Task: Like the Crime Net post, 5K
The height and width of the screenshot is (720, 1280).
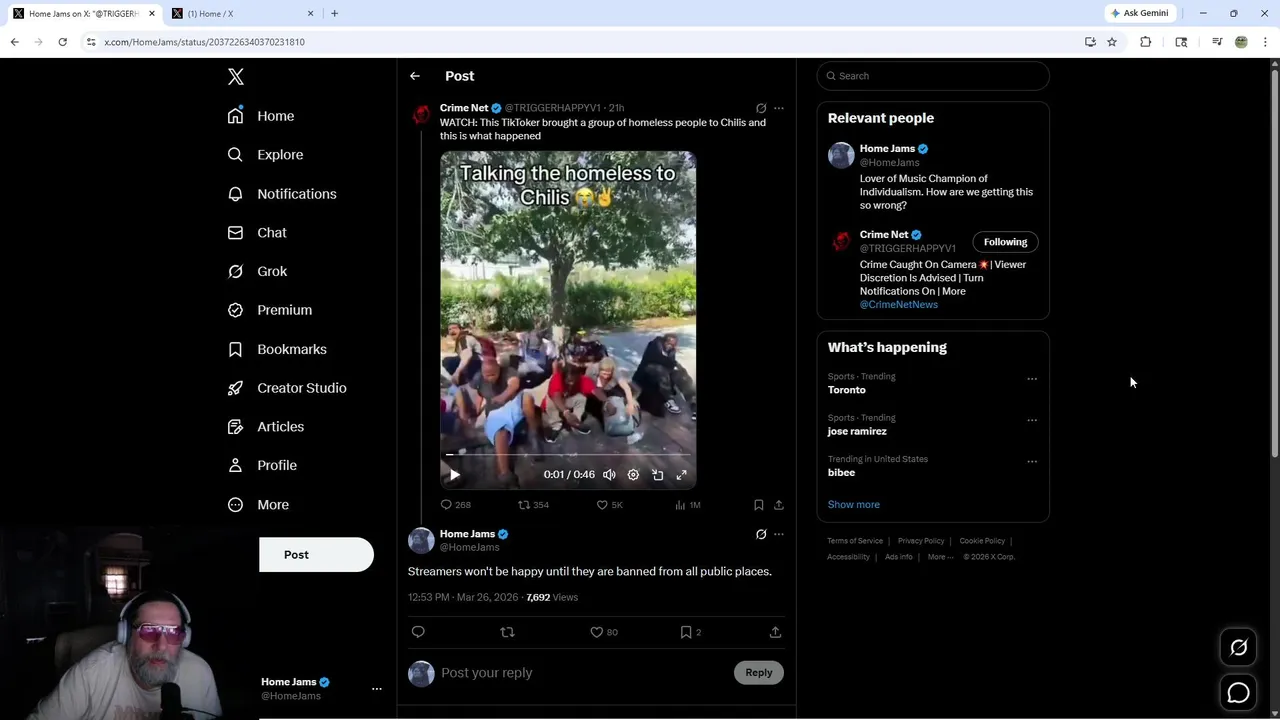Action: point(610,505)
